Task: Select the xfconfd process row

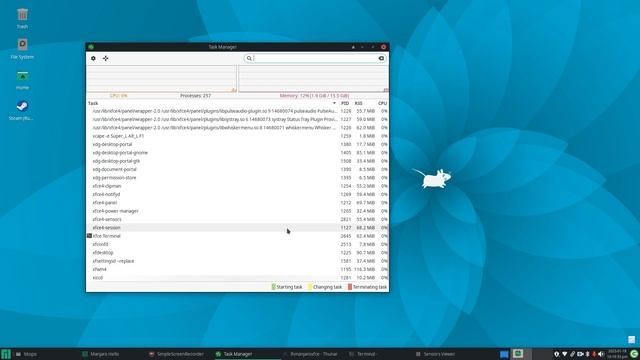Action: 238,244
